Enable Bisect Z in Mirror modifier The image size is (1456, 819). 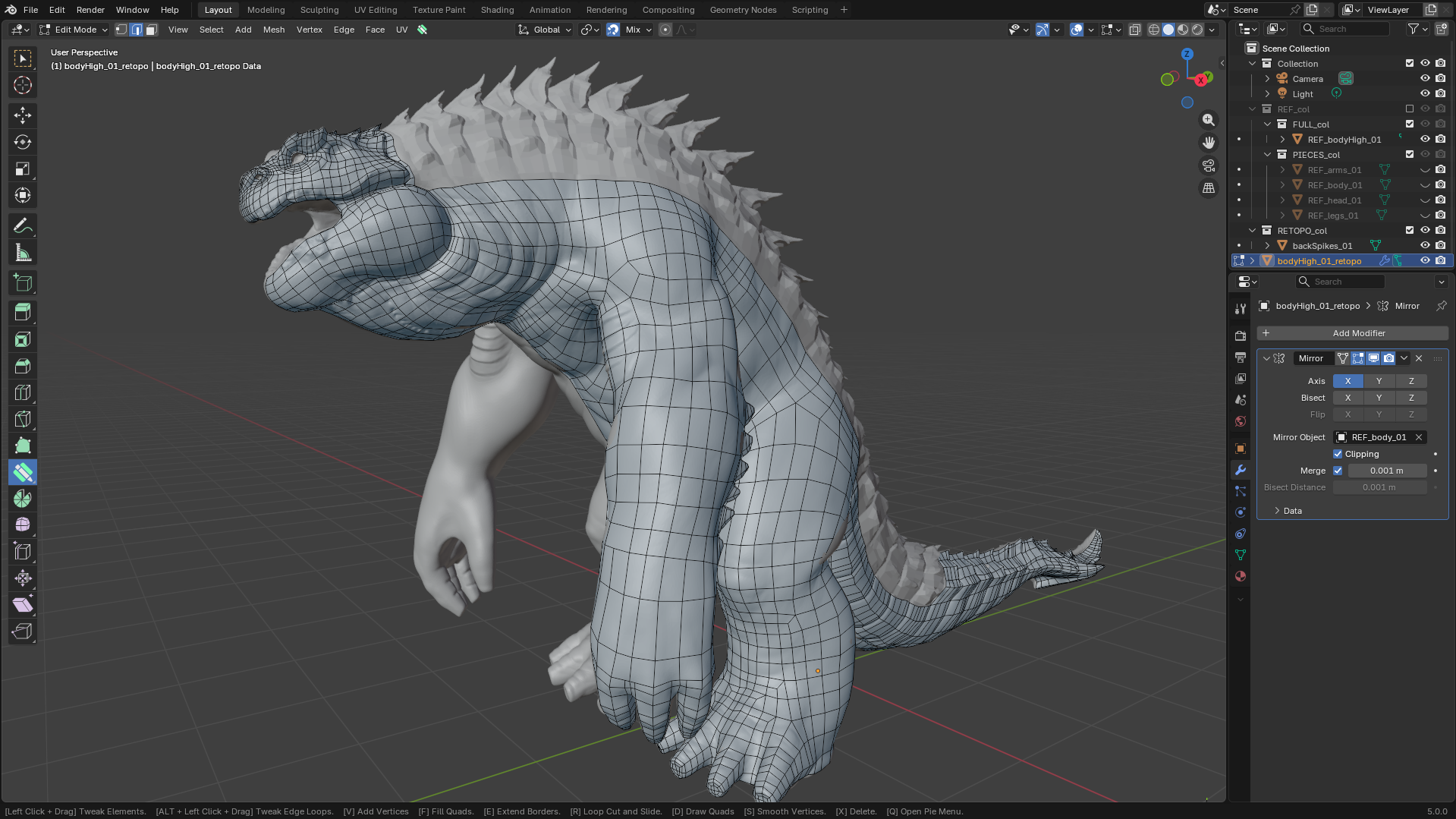click(1411, 398)
